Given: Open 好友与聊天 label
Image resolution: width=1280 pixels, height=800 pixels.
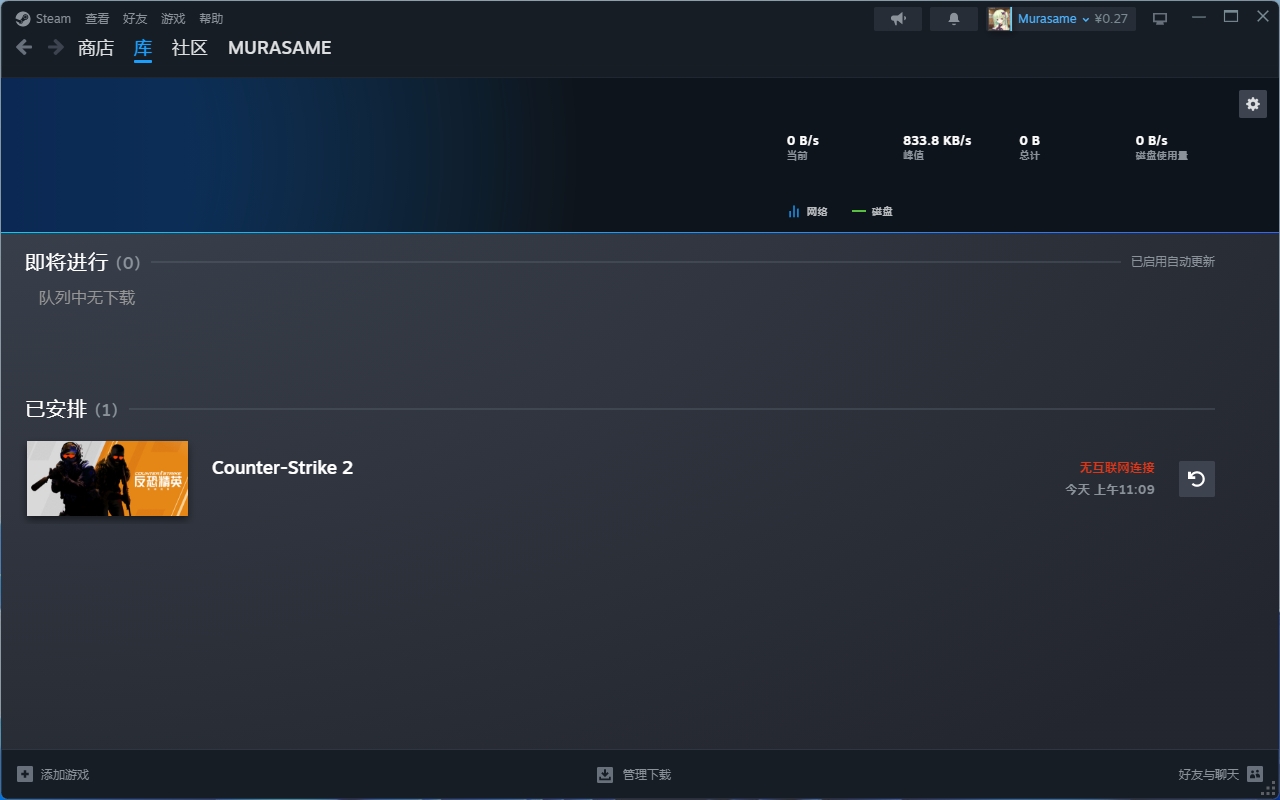Looking at the screenshot, I should (x=1208, y=775).
